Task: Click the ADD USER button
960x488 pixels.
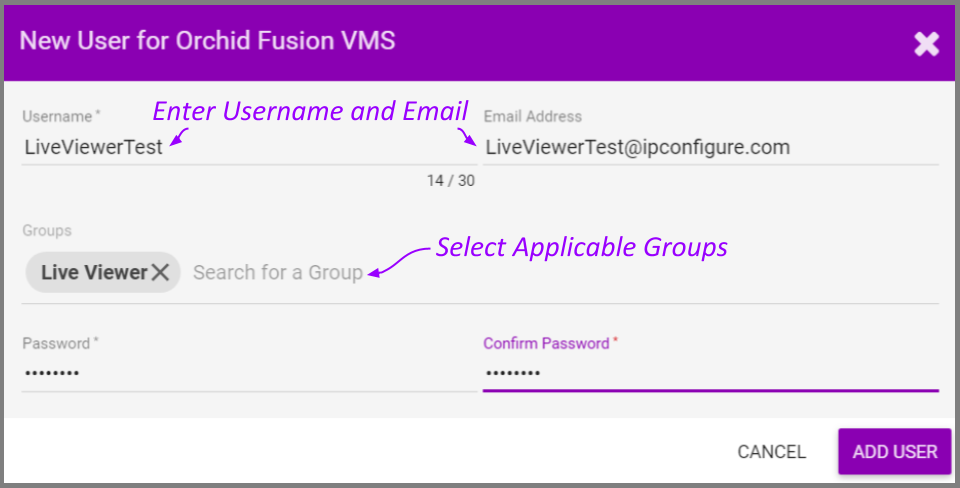Action: tap(894, 452)
